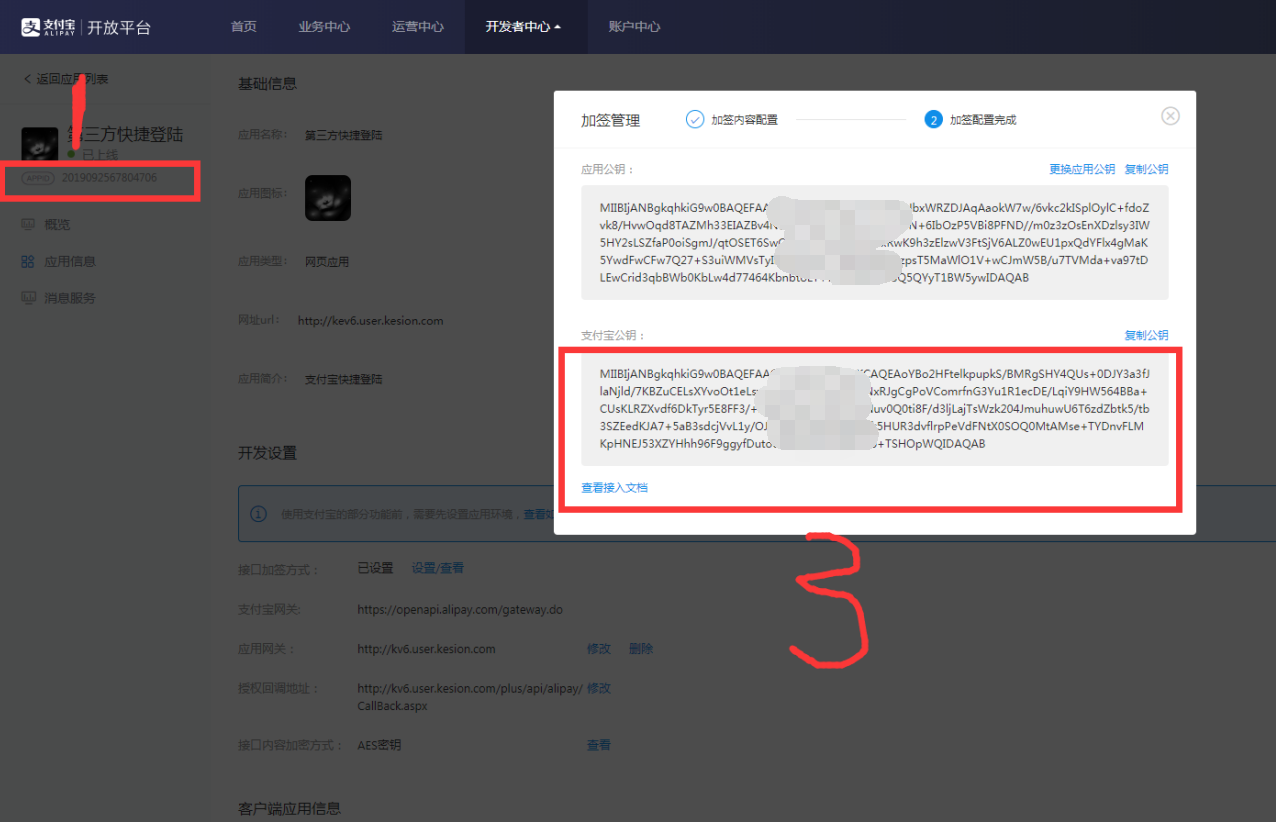
Task: Click the 概览 monitor icon in the sidebar
Action: [x=28, y=224]
